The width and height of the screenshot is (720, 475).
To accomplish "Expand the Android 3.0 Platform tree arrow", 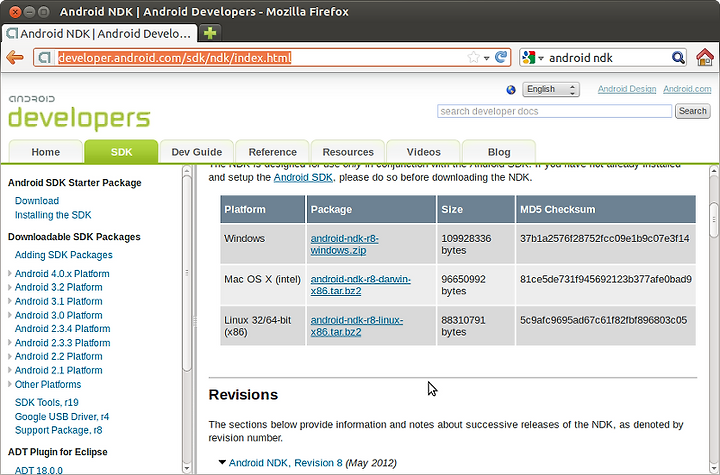I will click(10, 315).
